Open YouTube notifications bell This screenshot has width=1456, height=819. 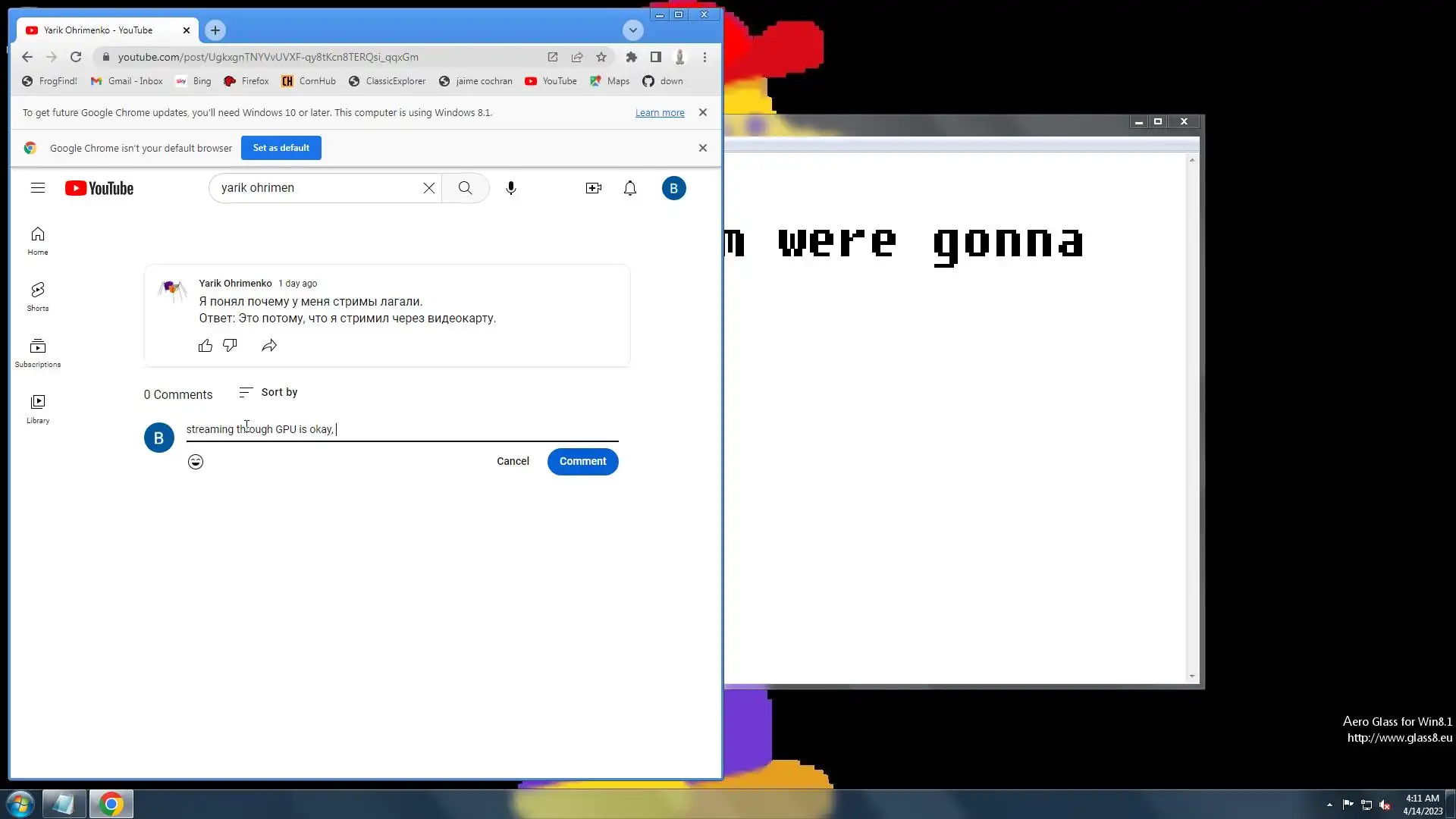[630, 188]
